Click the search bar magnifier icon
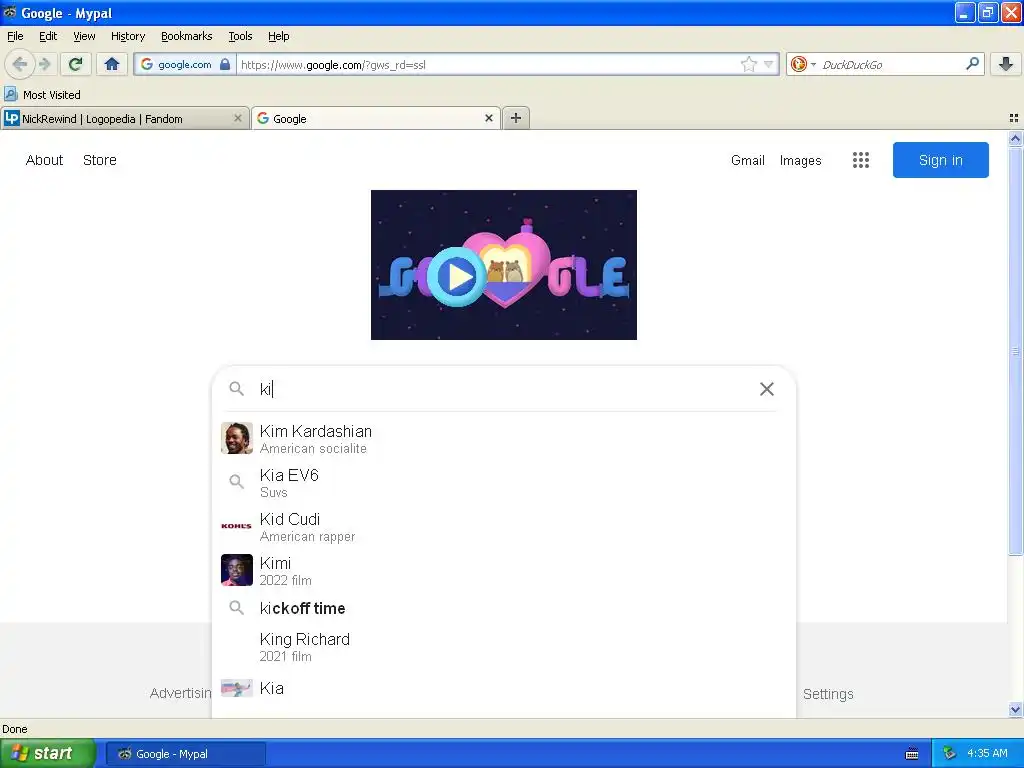This screenshot has height=768, width=1024. tap(972, 63)
